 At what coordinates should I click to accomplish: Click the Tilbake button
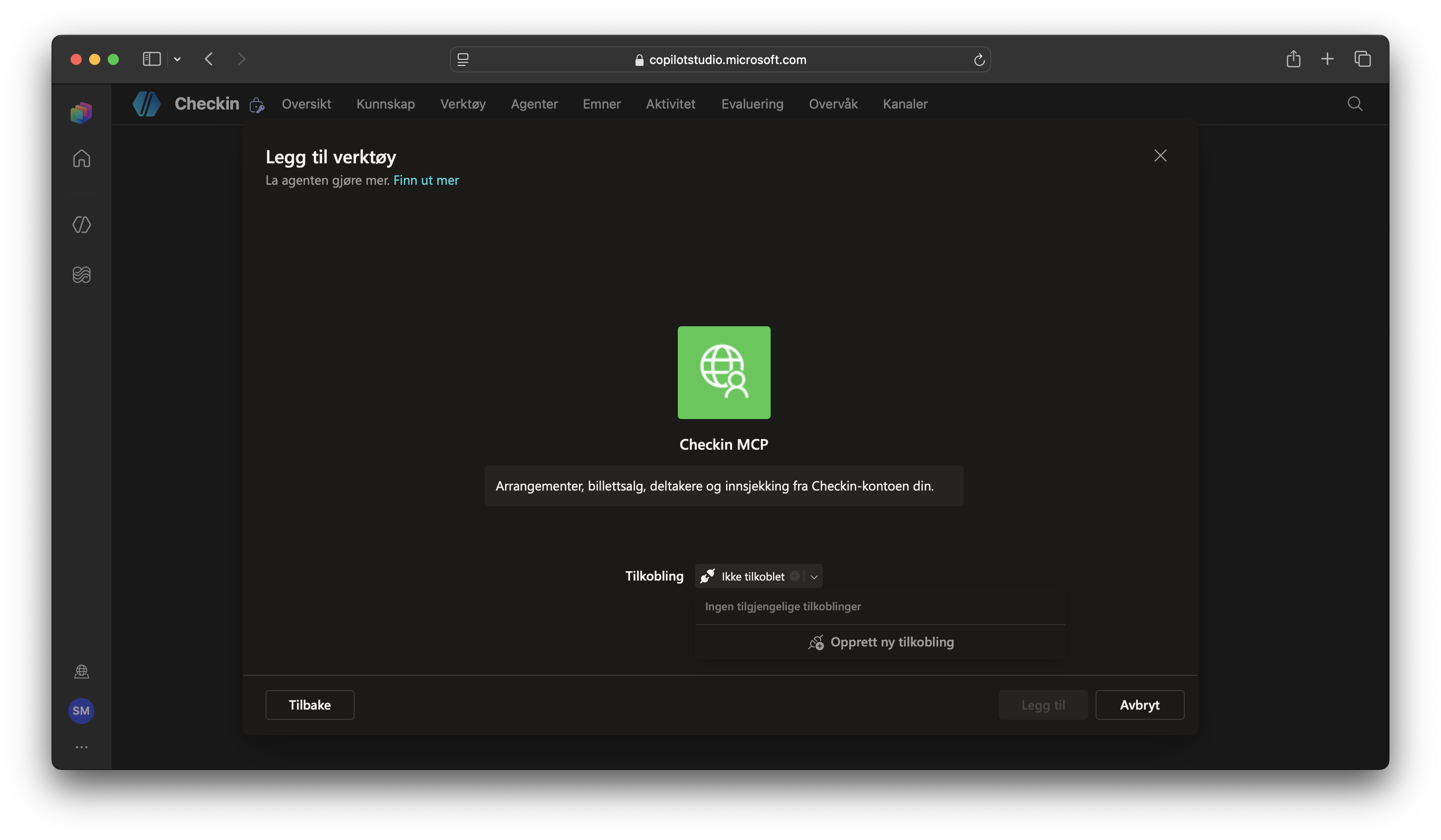coord(310,705)
